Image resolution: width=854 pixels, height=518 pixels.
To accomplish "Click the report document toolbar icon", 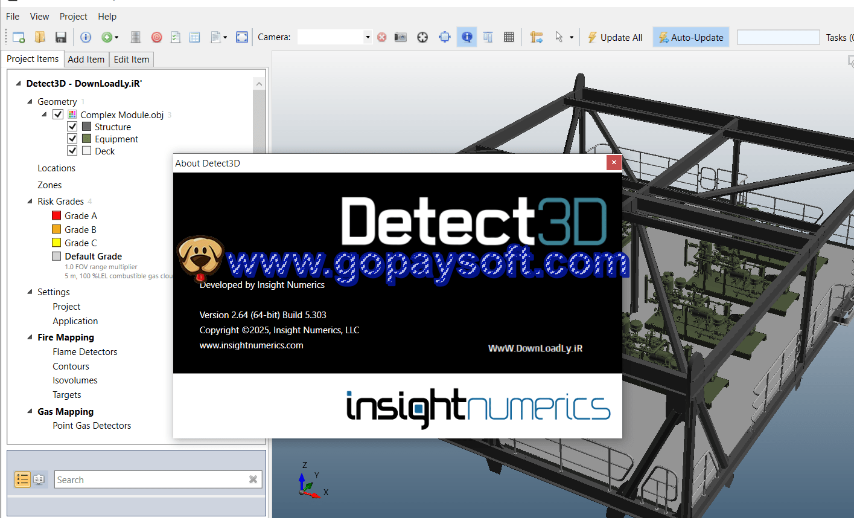I will (x=216, y=37).
